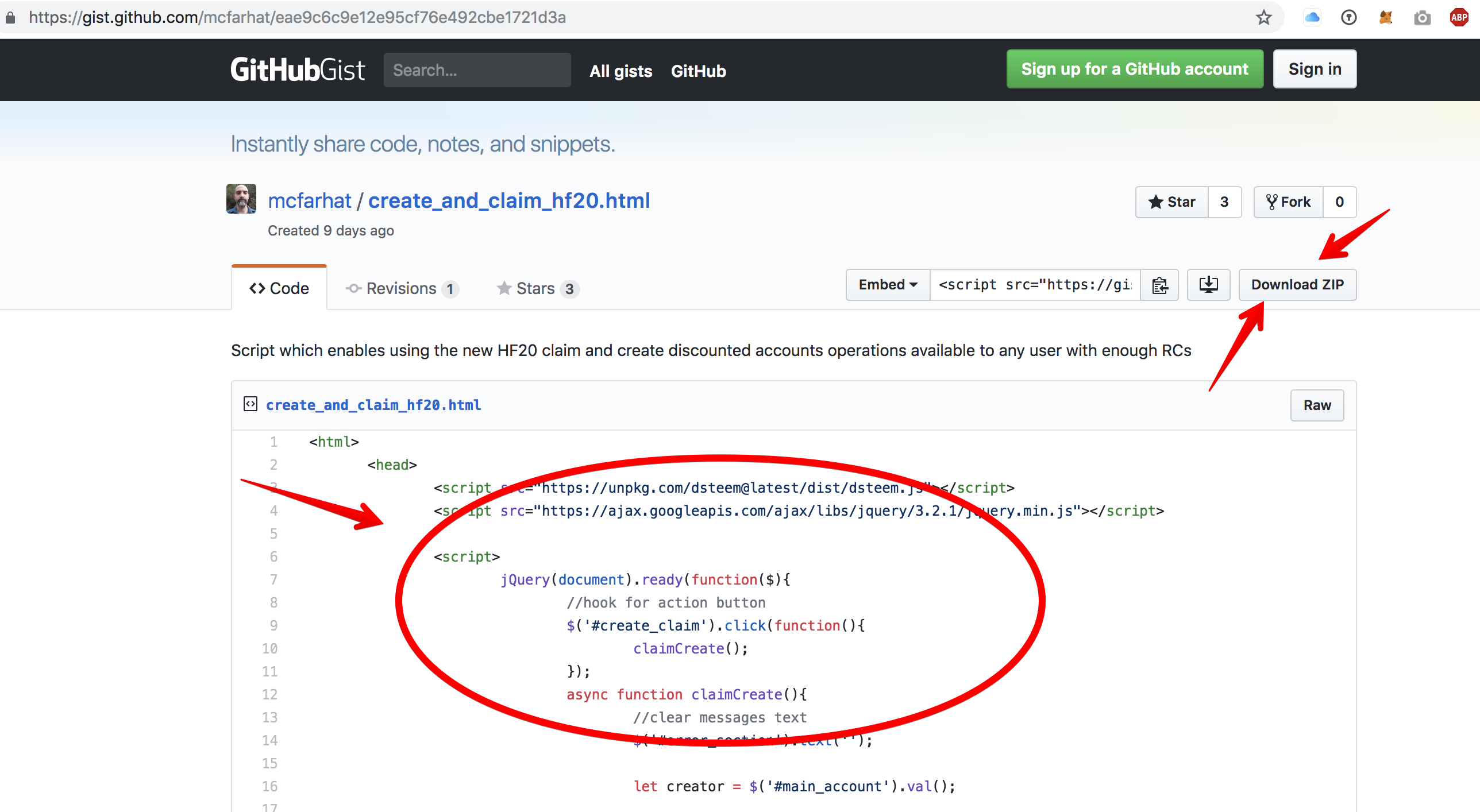Select code line number 10
Viewport: 1480px width, 812px height.
click(269, 648)
